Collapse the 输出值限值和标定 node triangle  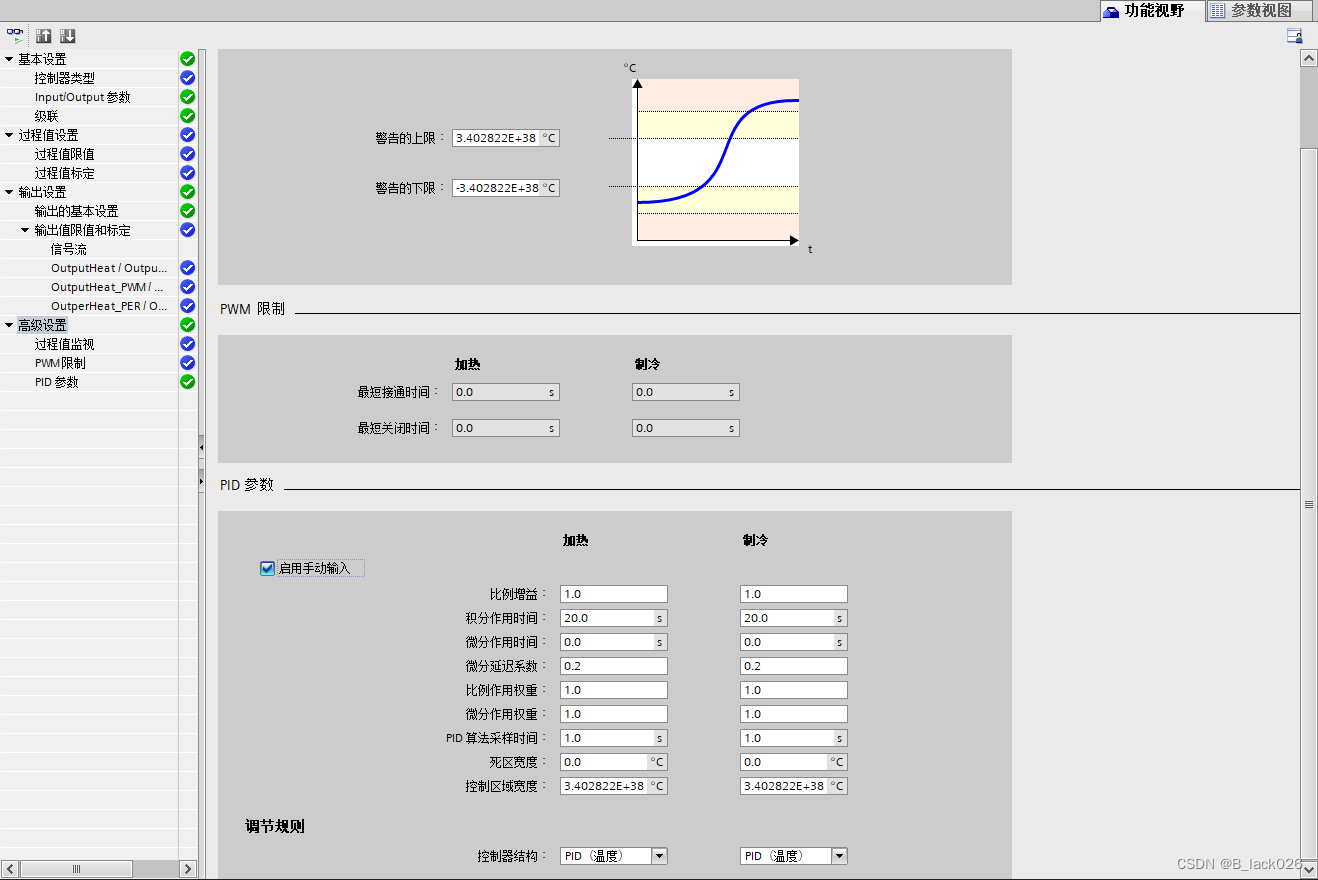point(25,230)
